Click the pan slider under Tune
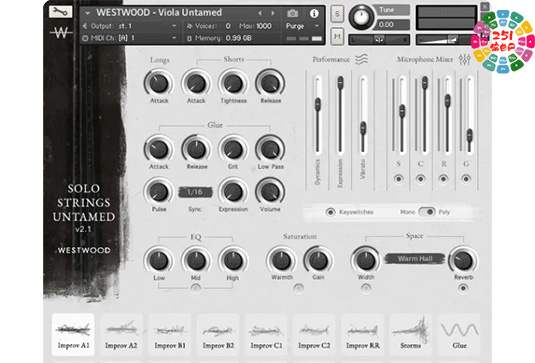 pos(379,40)
